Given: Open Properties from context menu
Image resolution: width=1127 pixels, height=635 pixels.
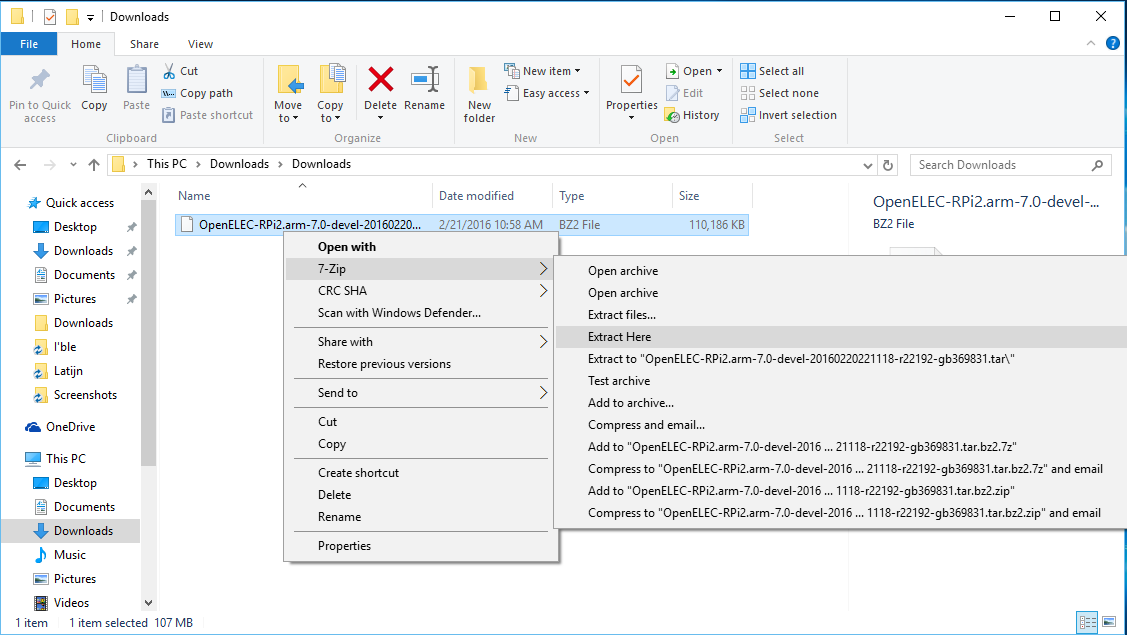Looking at the screenshot, I should pyautogui.click(x=420, y=546).
